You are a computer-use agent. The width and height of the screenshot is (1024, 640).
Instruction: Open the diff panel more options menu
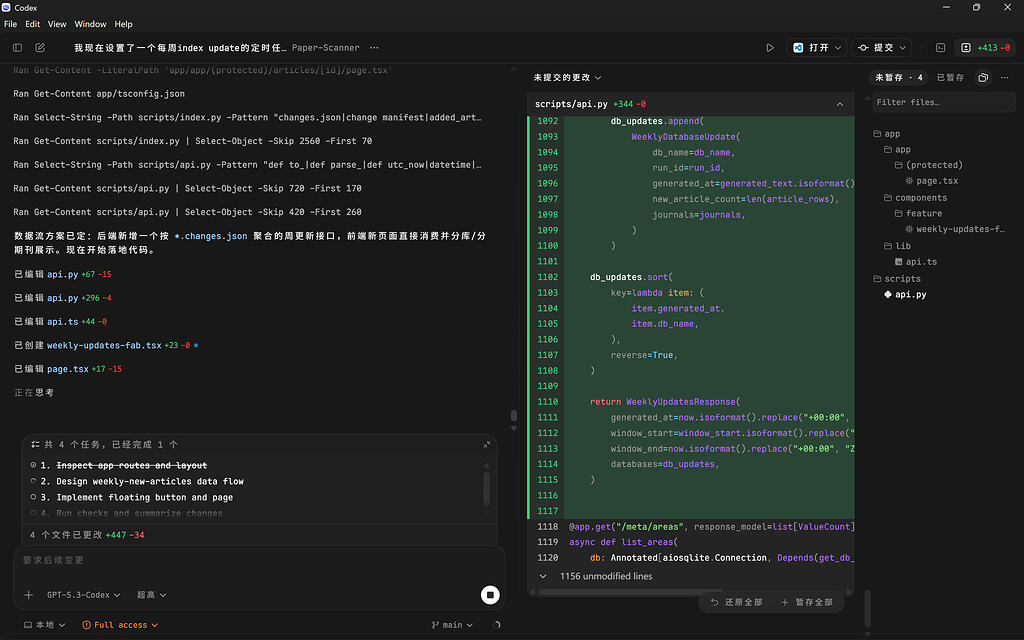click(1004, 78)
